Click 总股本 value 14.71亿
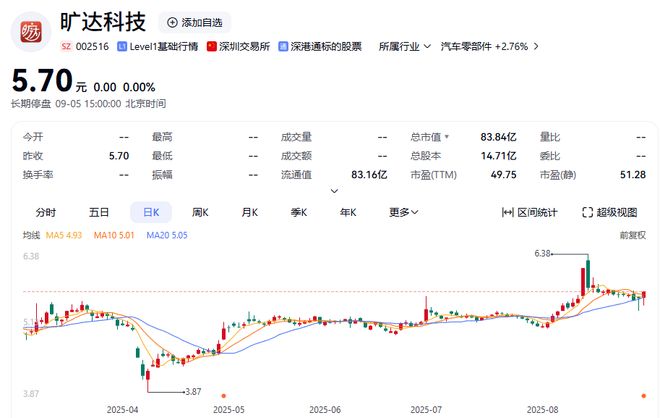Image resolution: width=660 pixels, height=418 pixels. [499, 156]
